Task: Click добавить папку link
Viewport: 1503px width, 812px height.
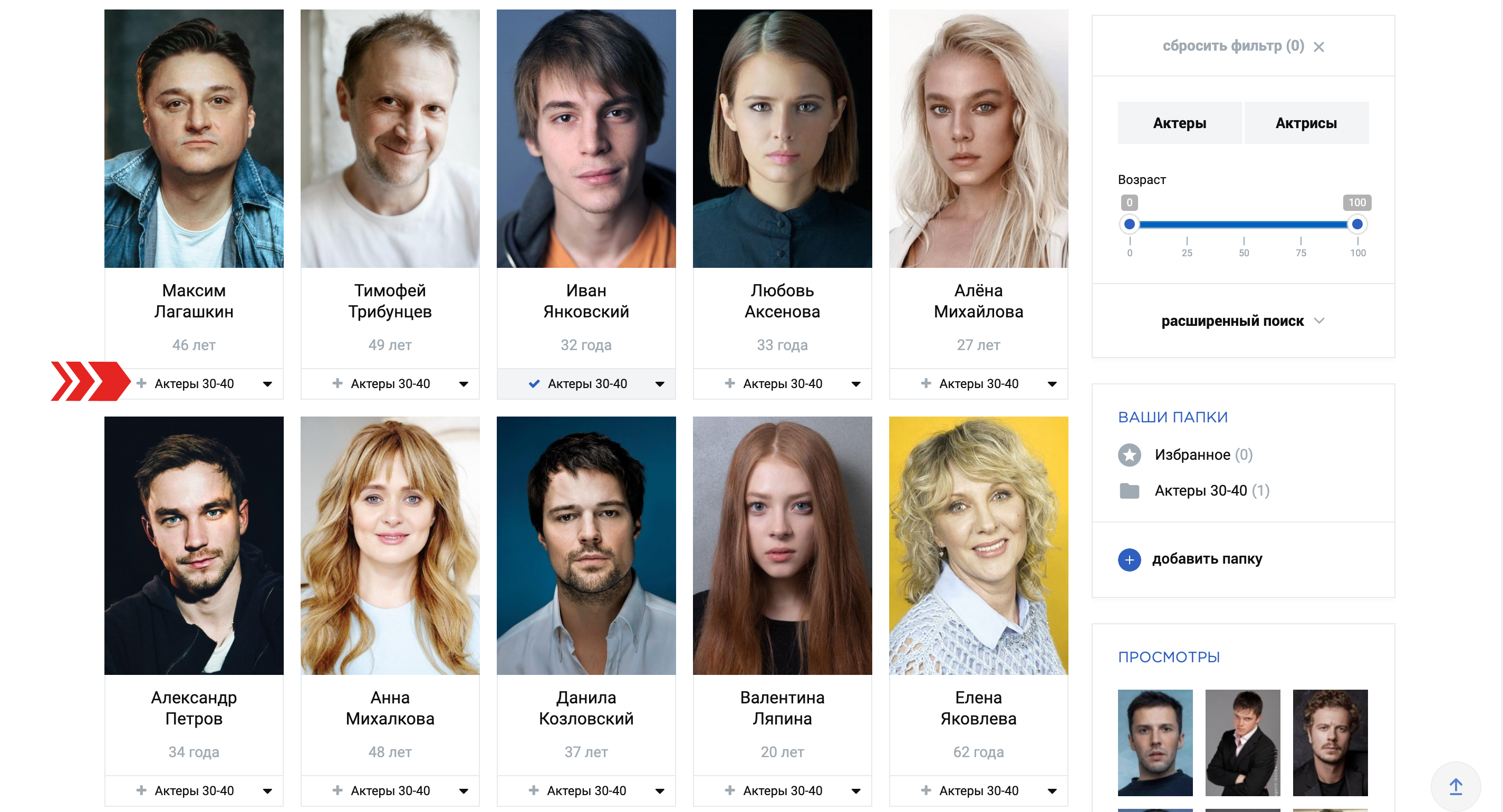Action: click(x=1207, y=559)
